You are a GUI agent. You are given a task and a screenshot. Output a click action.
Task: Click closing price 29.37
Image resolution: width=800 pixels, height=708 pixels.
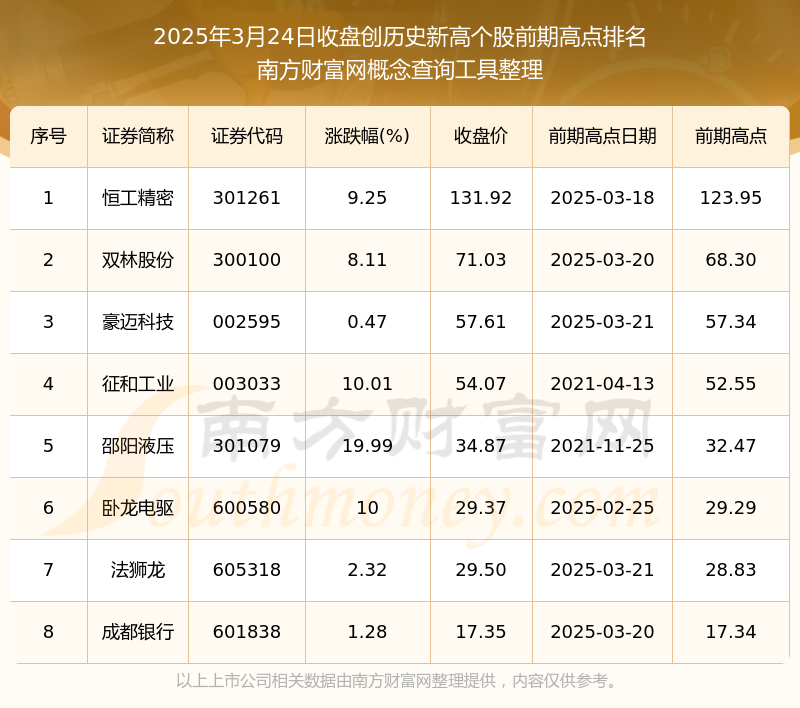click(481, 508)
